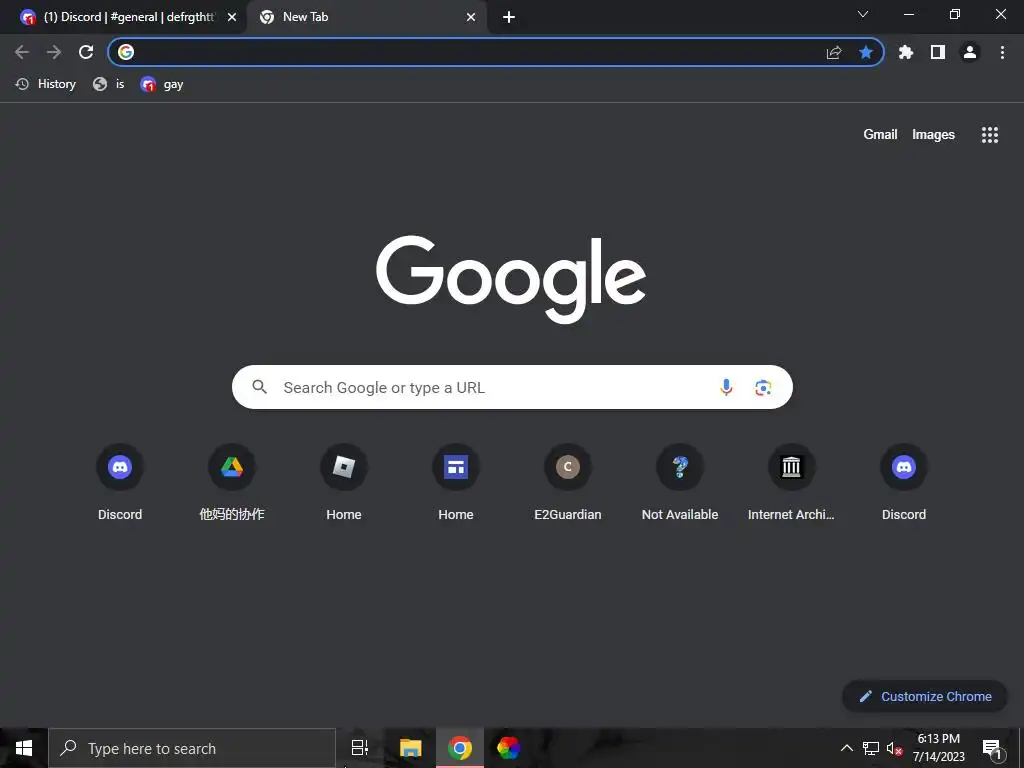The image size is (1024, 768).
Task: Open the History bookmark
Action: tap(46, 84)
